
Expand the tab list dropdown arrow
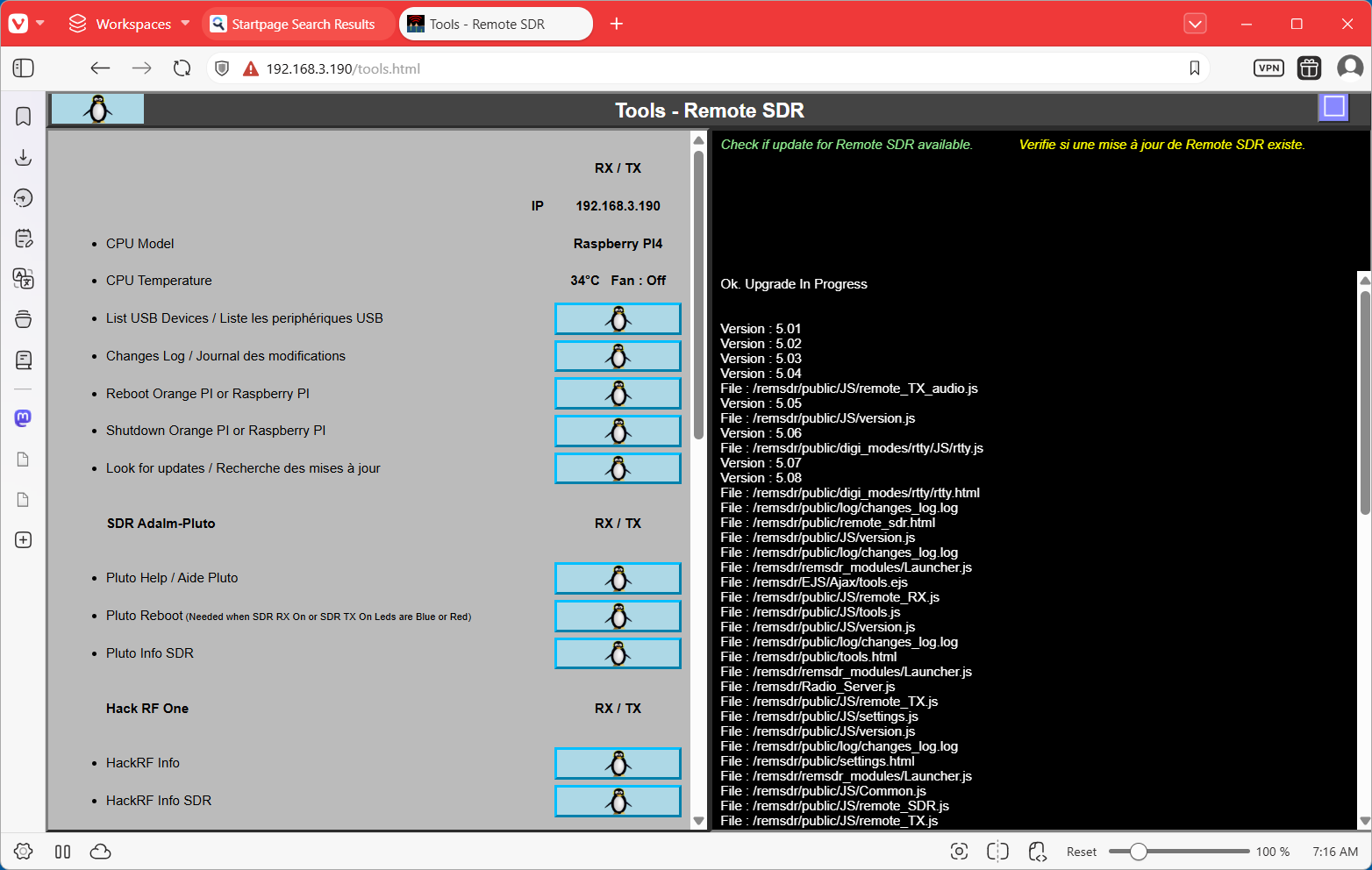tap(1195, 24)
